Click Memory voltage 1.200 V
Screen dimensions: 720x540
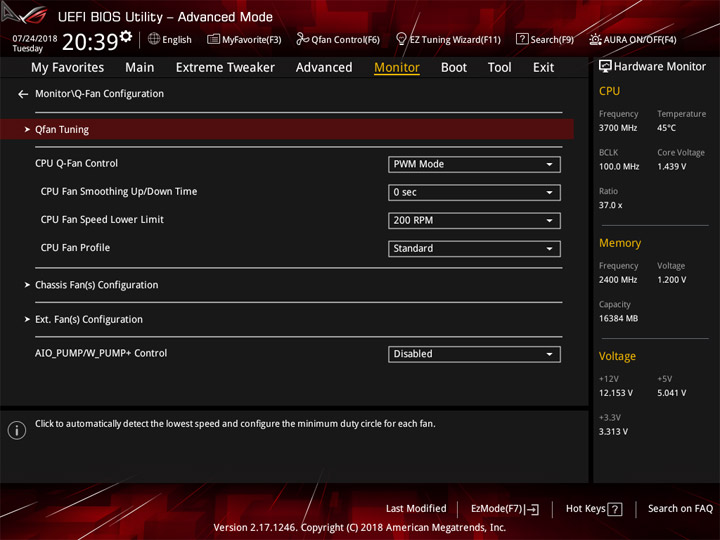[672, 280]
